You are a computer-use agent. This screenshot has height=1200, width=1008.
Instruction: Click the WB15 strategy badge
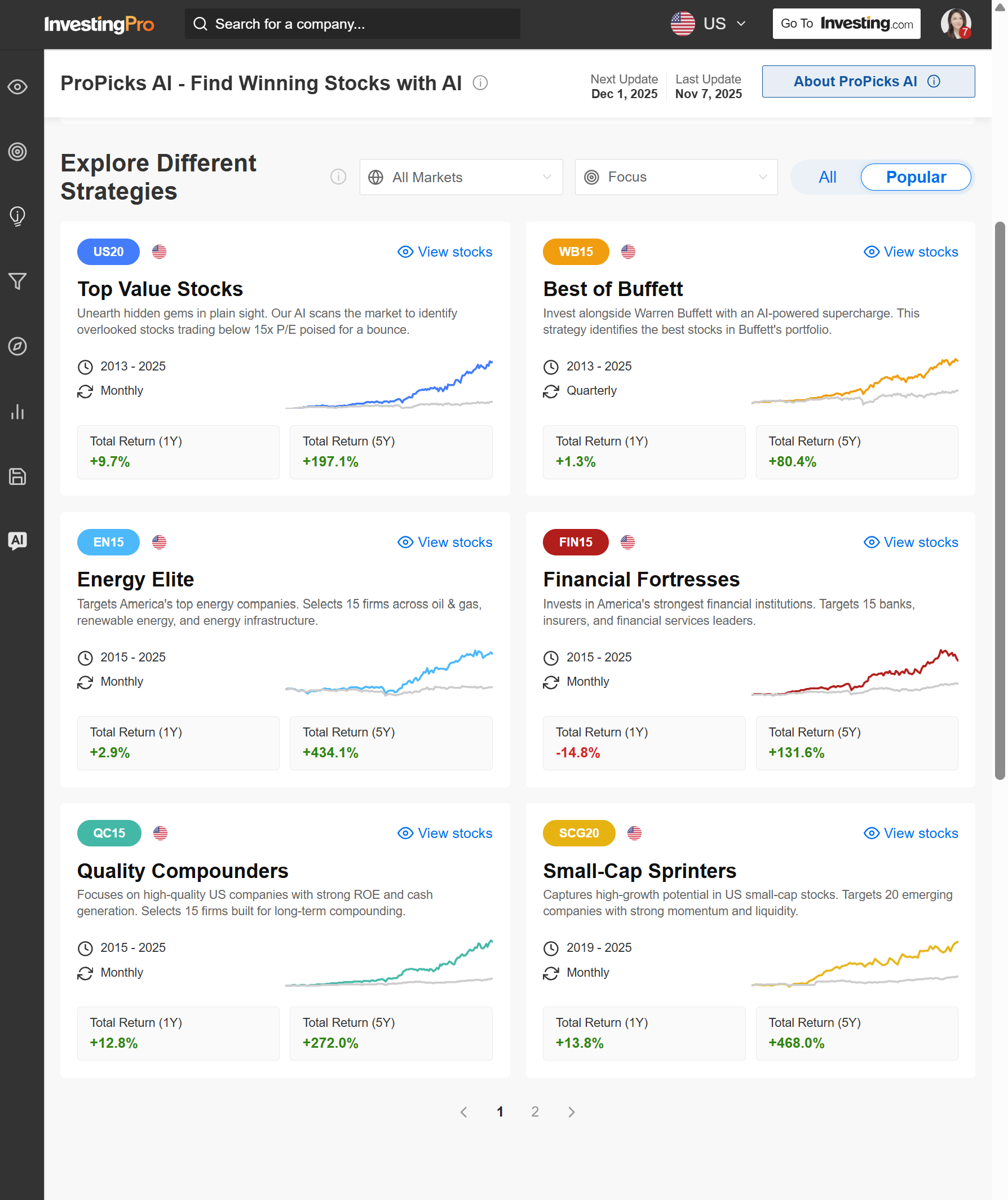click(576, 252)
